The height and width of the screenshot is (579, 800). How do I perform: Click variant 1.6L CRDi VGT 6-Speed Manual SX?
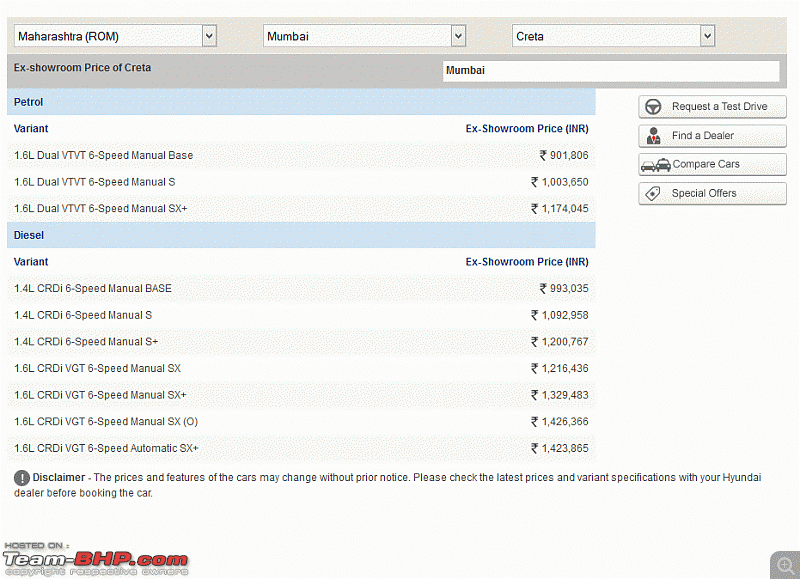pos(97,368)
